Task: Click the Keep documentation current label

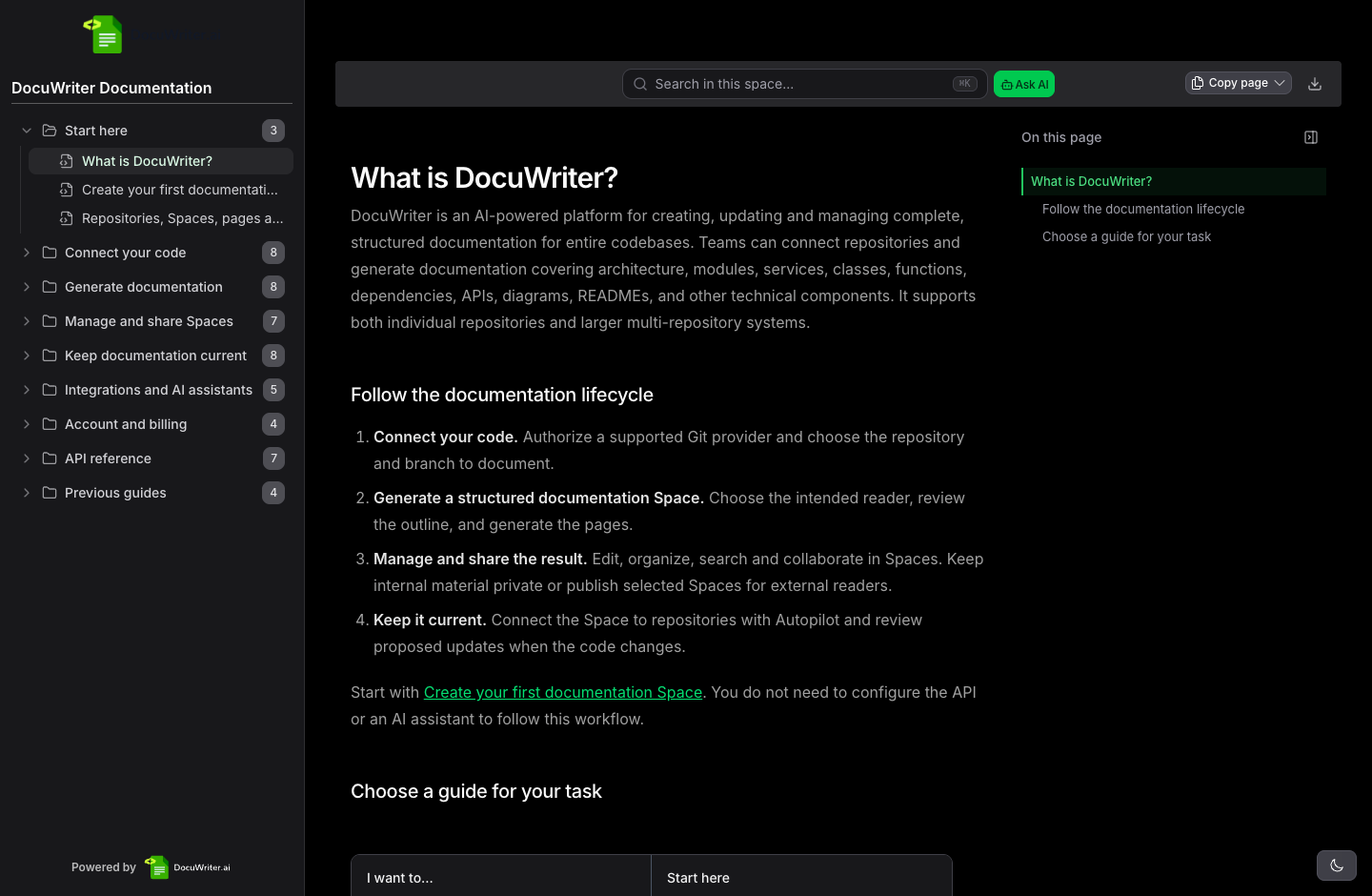Action: (155, 356)
